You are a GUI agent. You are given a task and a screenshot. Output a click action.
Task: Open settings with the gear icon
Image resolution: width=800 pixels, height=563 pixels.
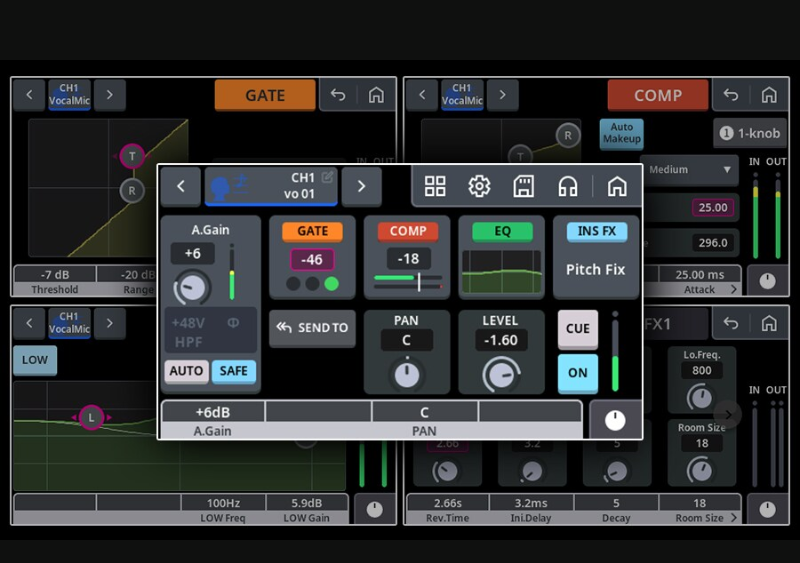point(479,186)
